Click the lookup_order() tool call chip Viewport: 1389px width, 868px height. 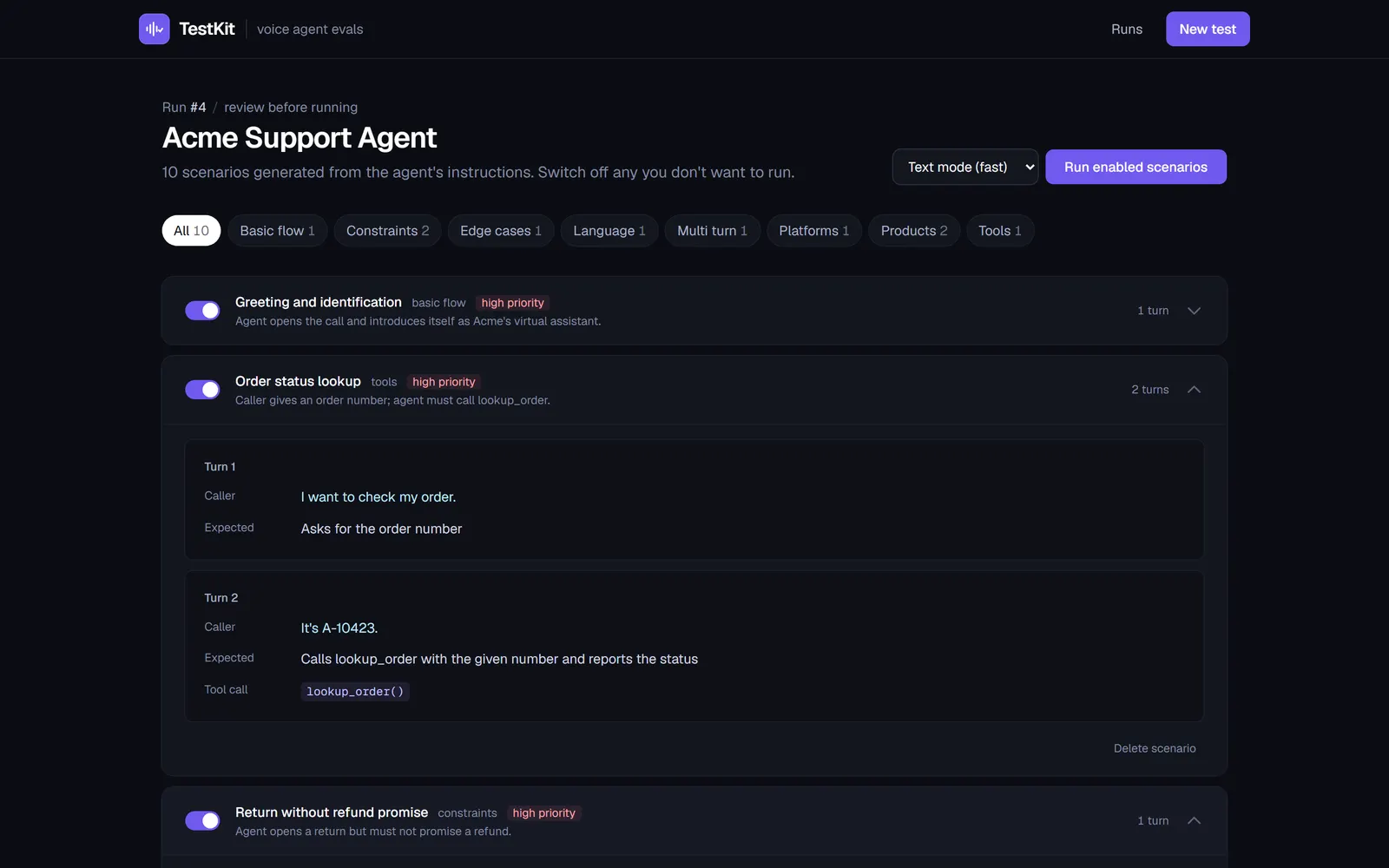click(355, 692)
